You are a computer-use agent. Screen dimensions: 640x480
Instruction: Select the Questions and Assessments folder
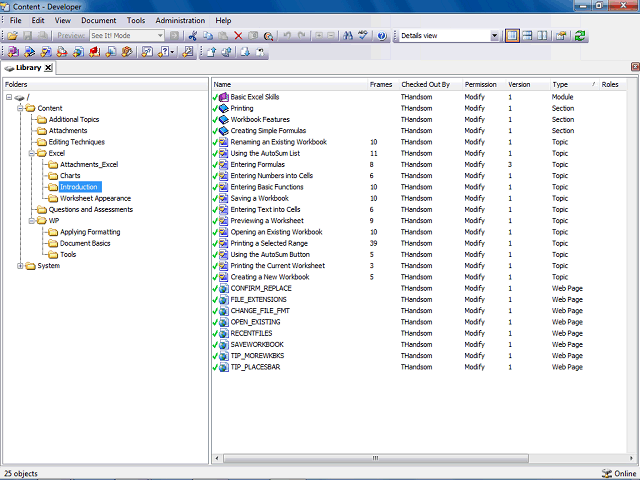coord(91,210)
